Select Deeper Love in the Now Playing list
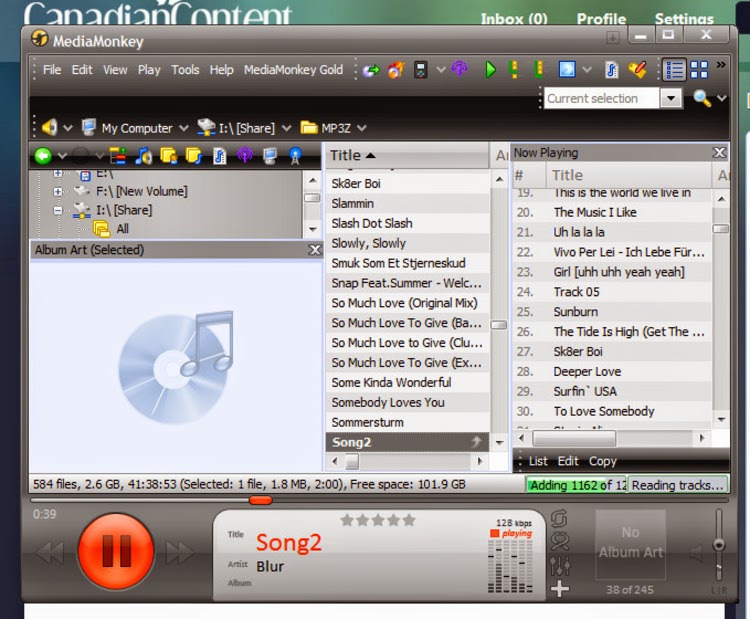 click(x=612, y=372)
